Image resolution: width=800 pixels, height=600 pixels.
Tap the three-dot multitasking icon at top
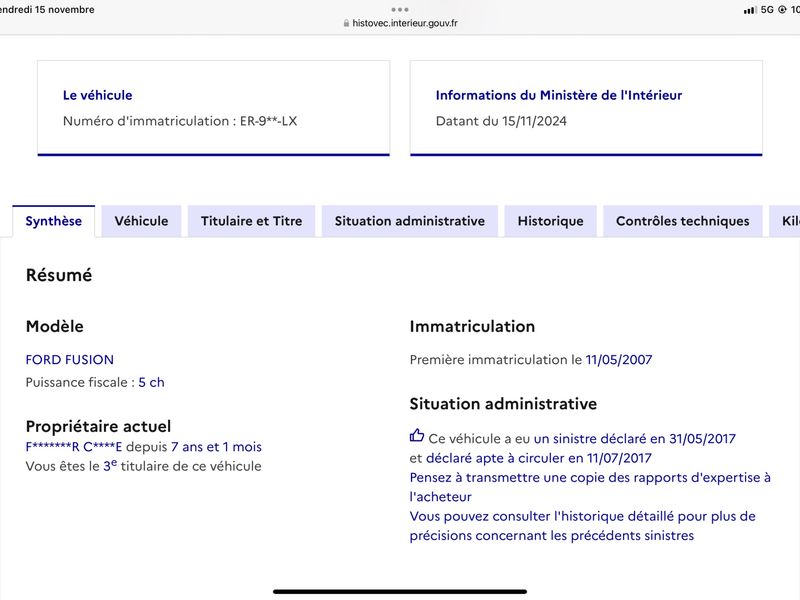(400, 9)
